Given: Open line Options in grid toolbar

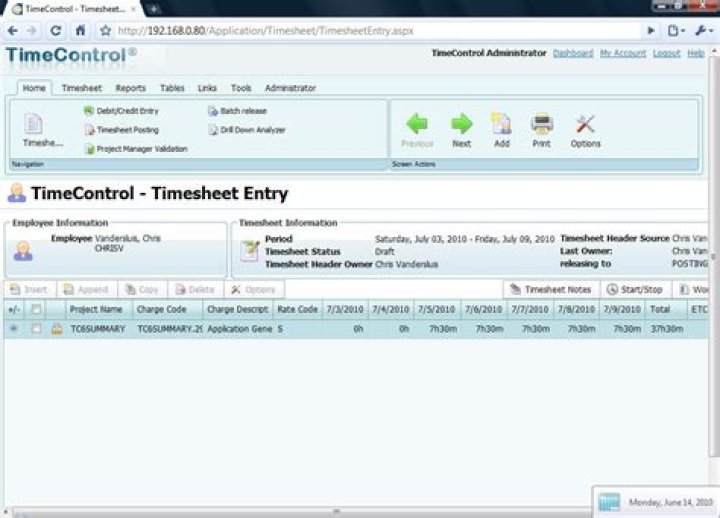Looking at the screenshot, I should [253, 289].
